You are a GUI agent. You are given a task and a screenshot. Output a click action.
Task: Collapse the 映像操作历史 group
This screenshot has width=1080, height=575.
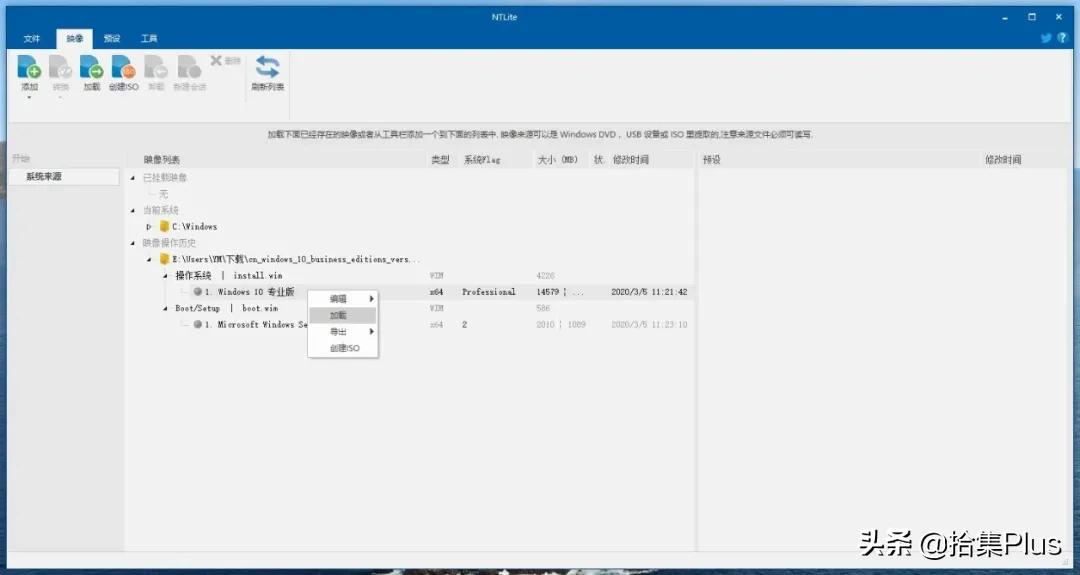133,242
